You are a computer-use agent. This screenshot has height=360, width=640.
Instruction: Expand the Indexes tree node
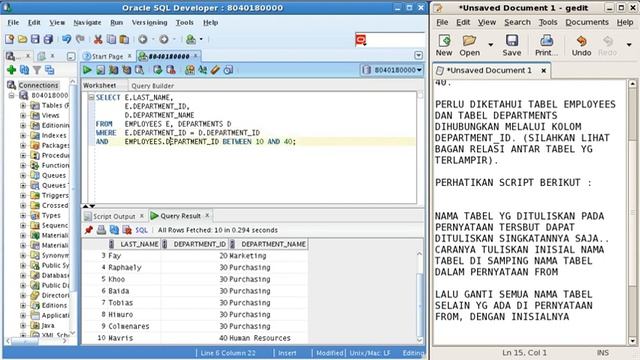[x=23, y=136]
